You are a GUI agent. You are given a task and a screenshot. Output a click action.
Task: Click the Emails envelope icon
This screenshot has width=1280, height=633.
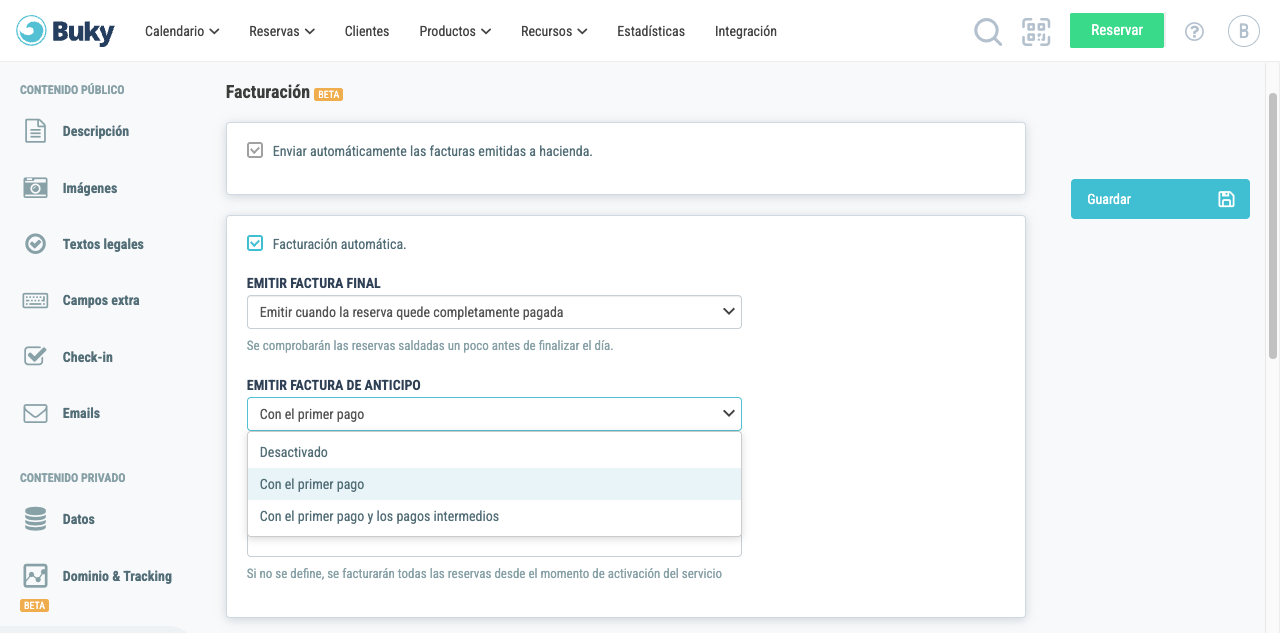click(x=35, y=413)
